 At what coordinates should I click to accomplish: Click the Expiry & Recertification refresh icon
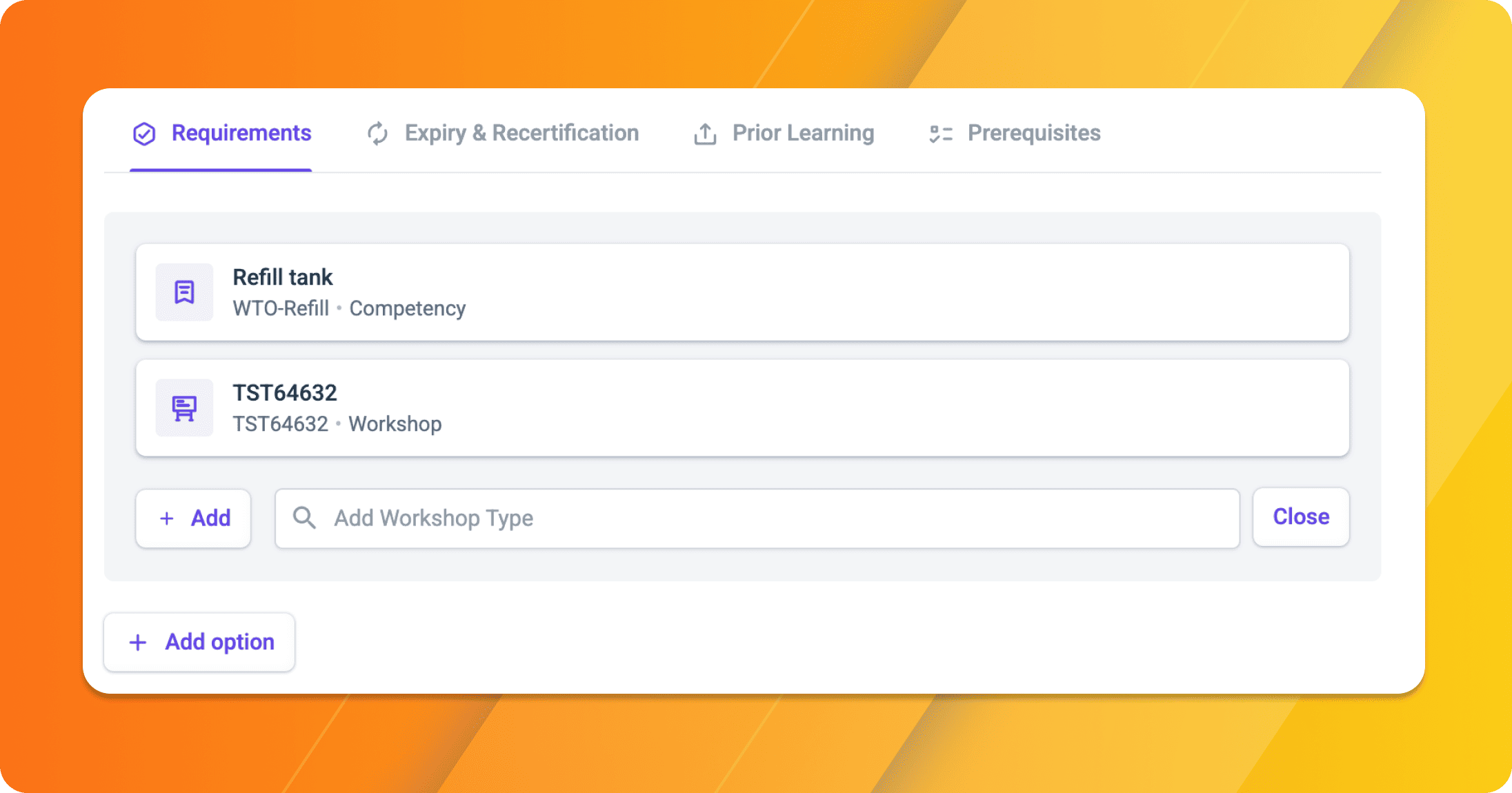pyautogui.click(x=377, y=133)
